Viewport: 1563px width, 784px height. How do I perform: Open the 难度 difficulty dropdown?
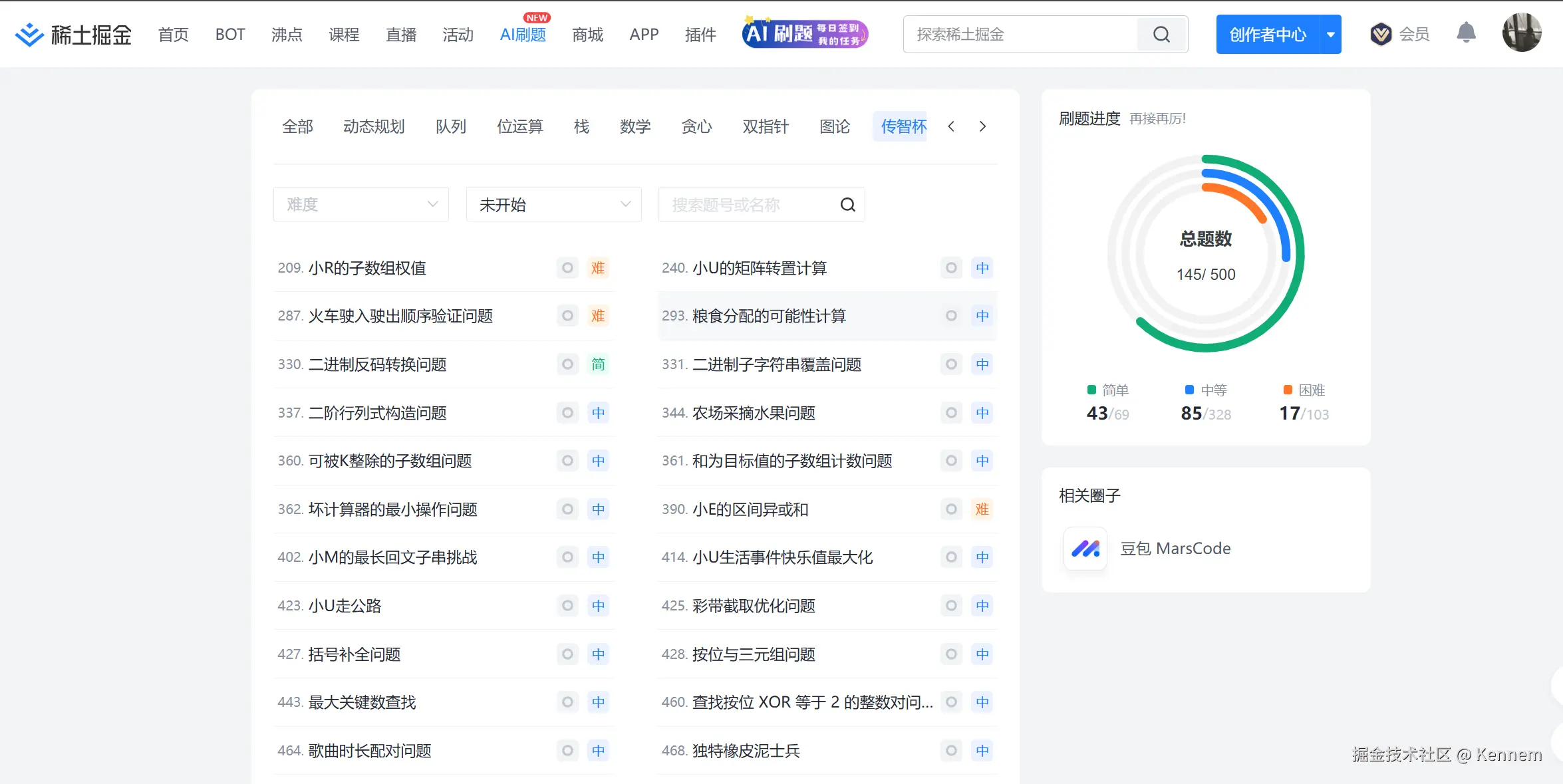coord(360,205)
